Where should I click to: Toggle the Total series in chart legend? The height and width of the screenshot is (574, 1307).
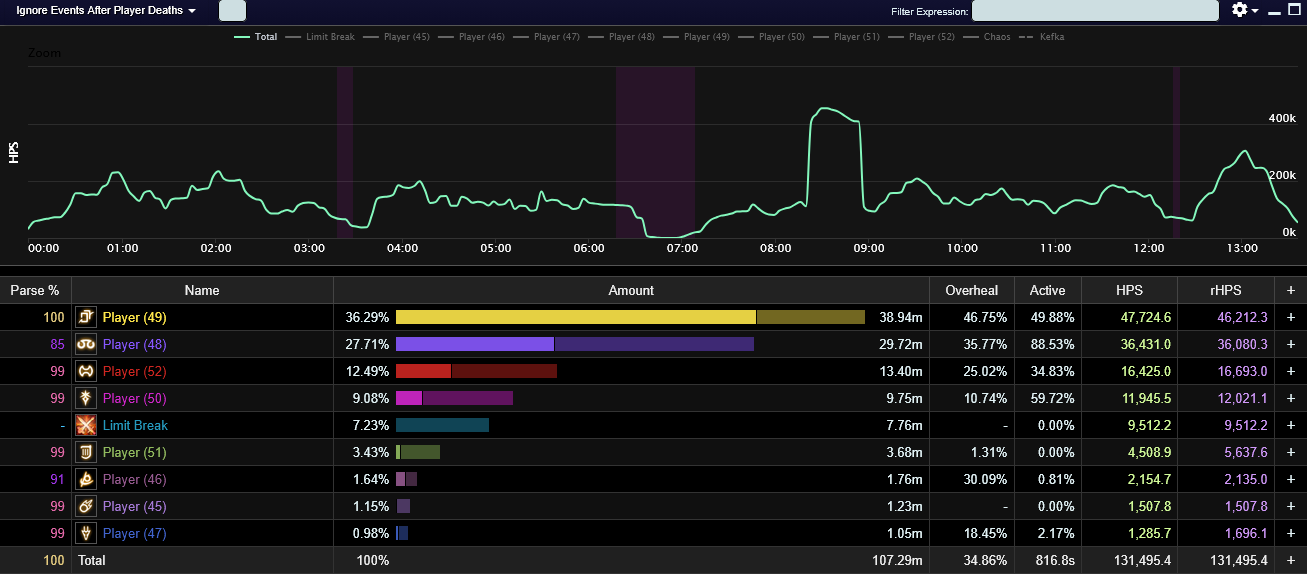pos(255,37)
